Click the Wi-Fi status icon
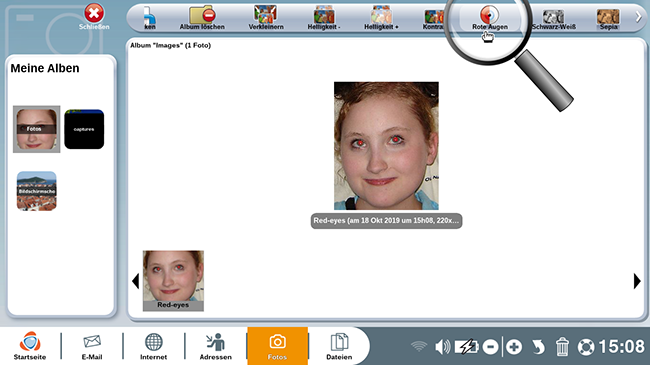The width and height of the screenshot is (650, 365). click(x=419, y=346)
